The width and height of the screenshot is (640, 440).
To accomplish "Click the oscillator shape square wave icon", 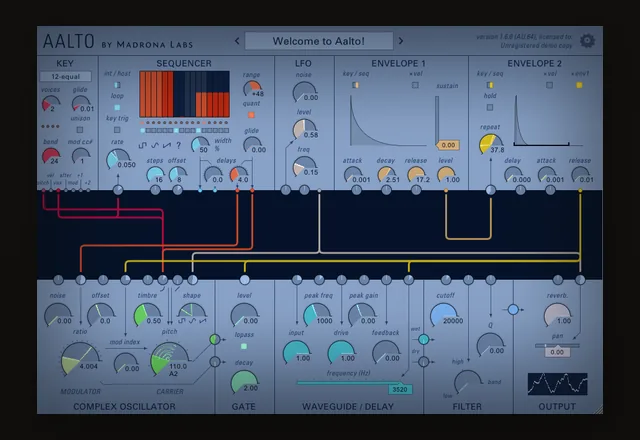I will 182,321.
